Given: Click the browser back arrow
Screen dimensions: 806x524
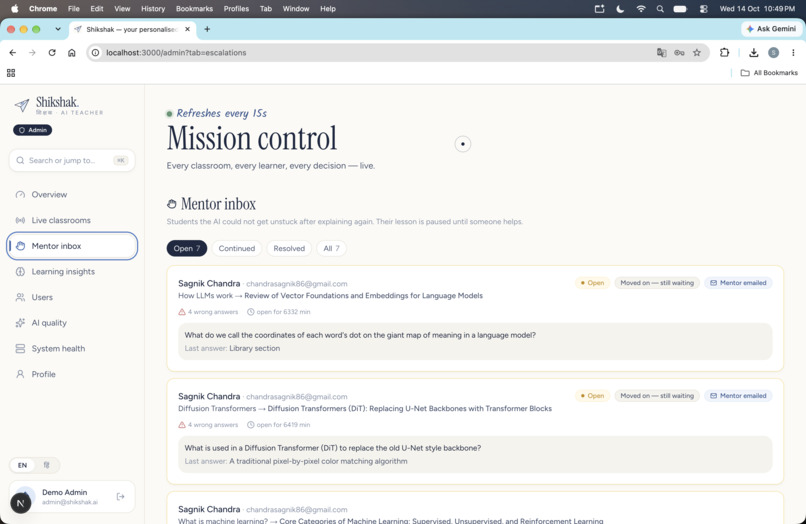Looking at the screenshot, I should tap(13, 52).
